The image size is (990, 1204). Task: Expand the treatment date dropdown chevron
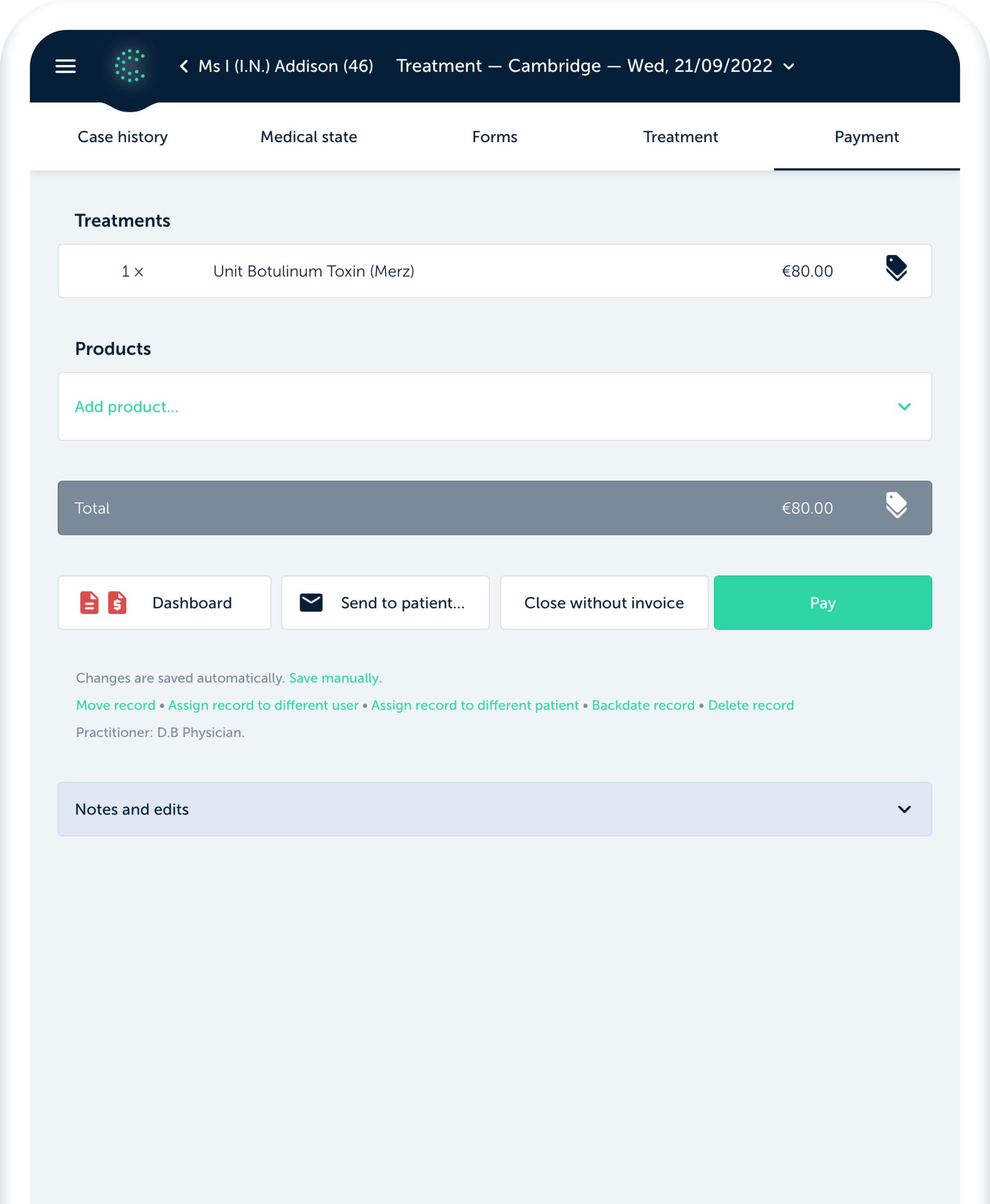[x=789, y=66]
